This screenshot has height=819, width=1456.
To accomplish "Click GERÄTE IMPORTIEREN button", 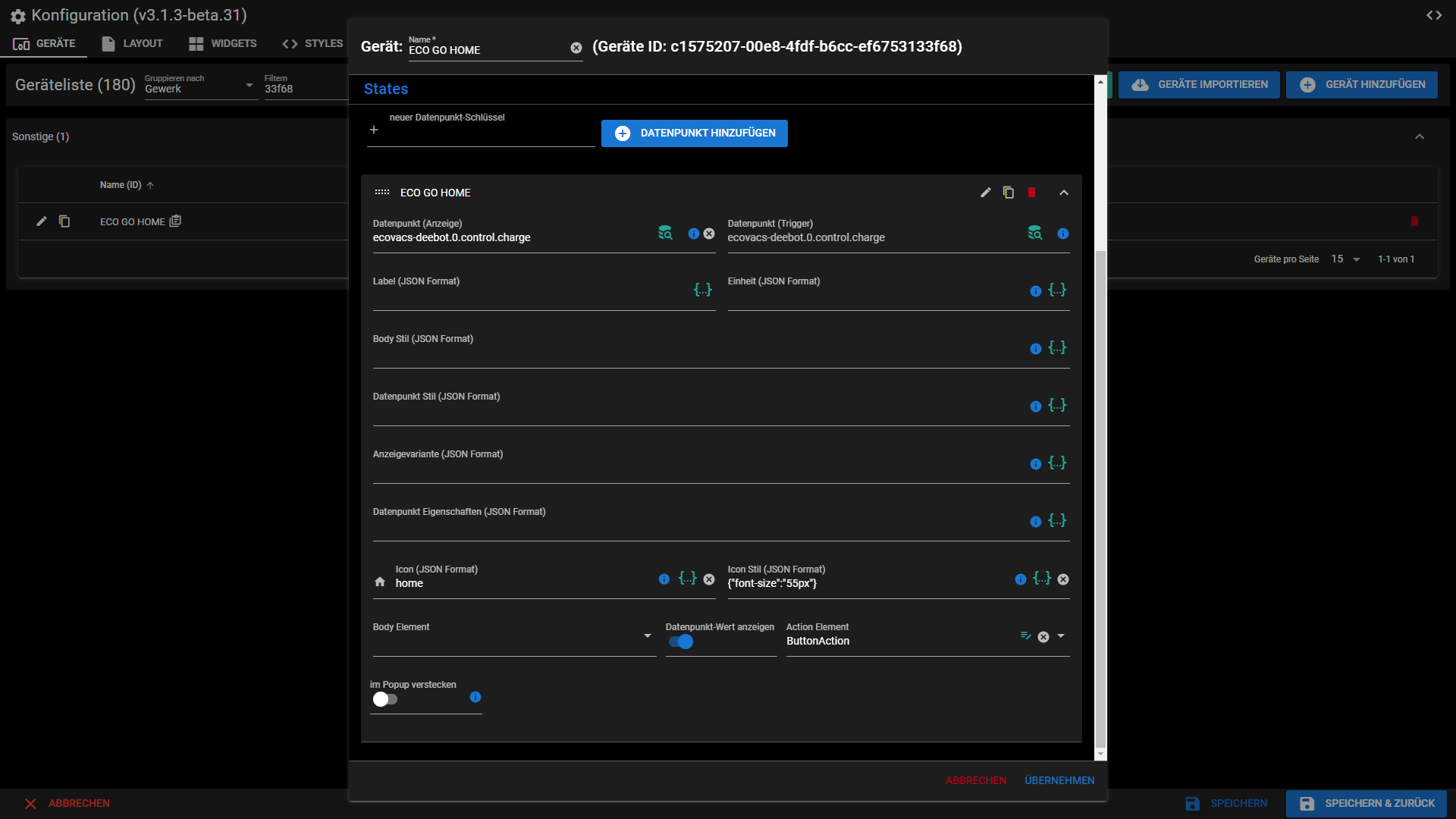I will pos(1199,85).
